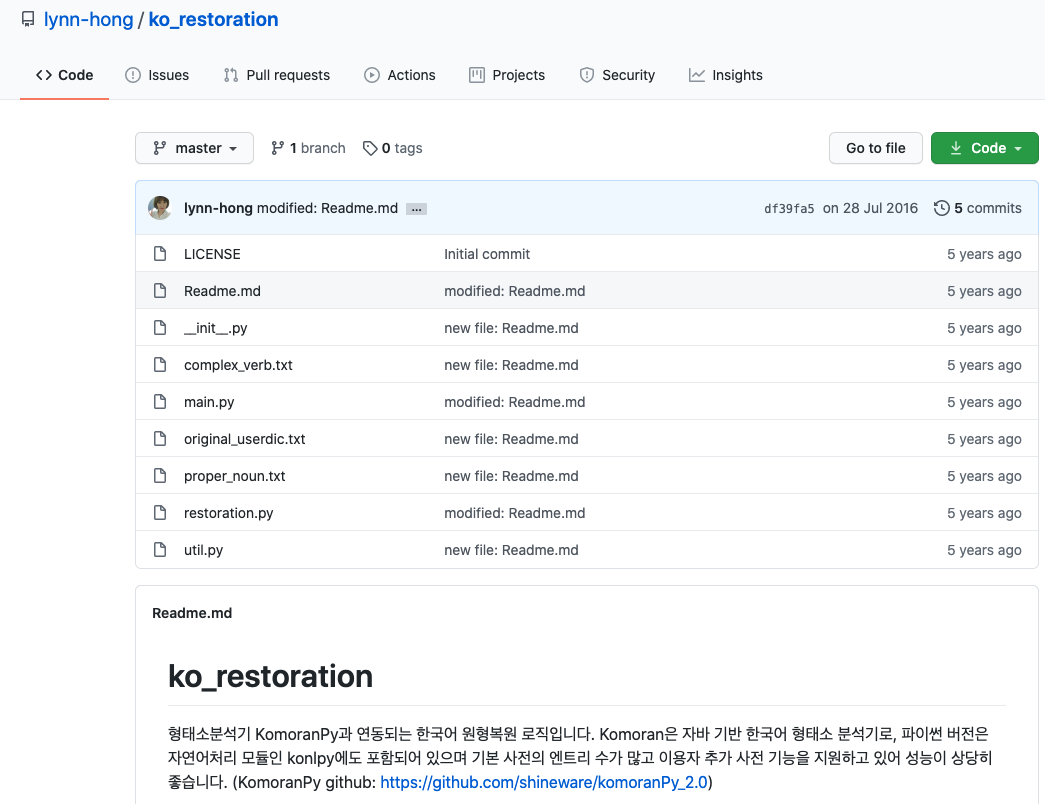Open commit message in complex_verb.txt row
This screenshot has width=1045, height=804.
(511, 365)
